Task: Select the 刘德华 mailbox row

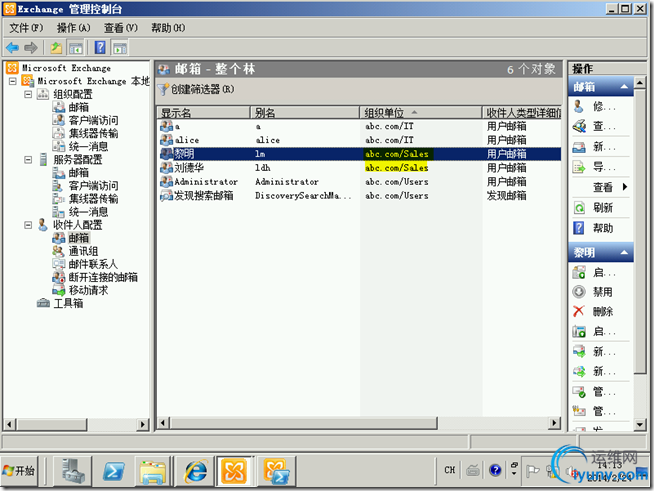Action: coord(360,168)
